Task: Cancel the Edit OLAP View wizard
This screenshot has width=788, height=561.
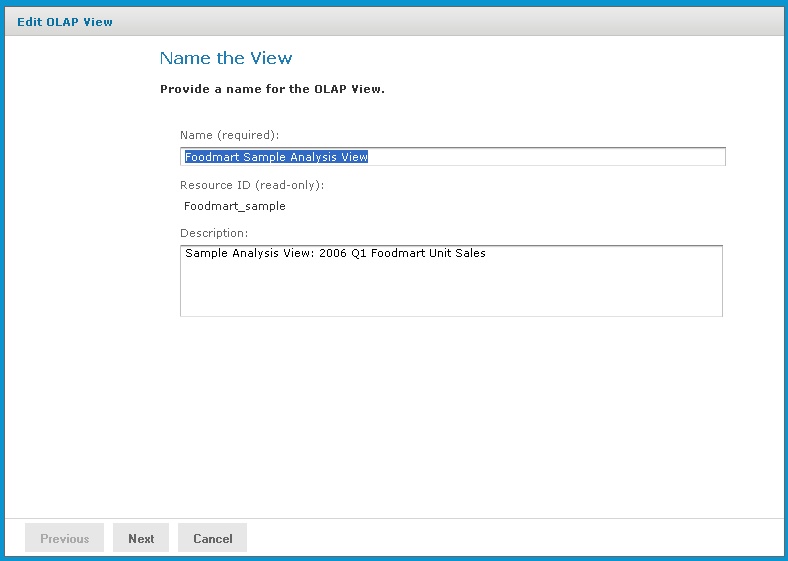Action: 213,538
